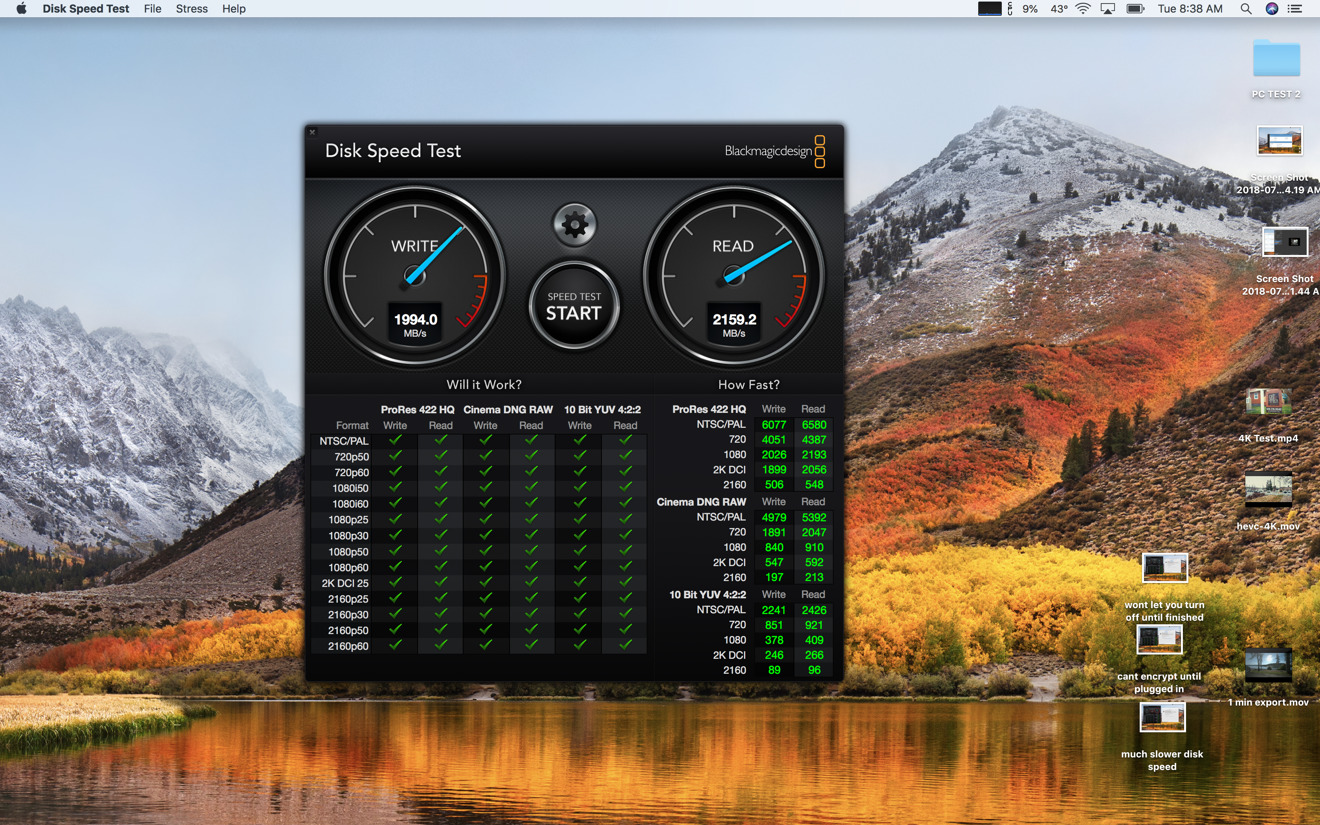This screenshot has width=1320, height=825.
Task: Click the 43° temperature reading in menu bar
Action: (1059, 9)
